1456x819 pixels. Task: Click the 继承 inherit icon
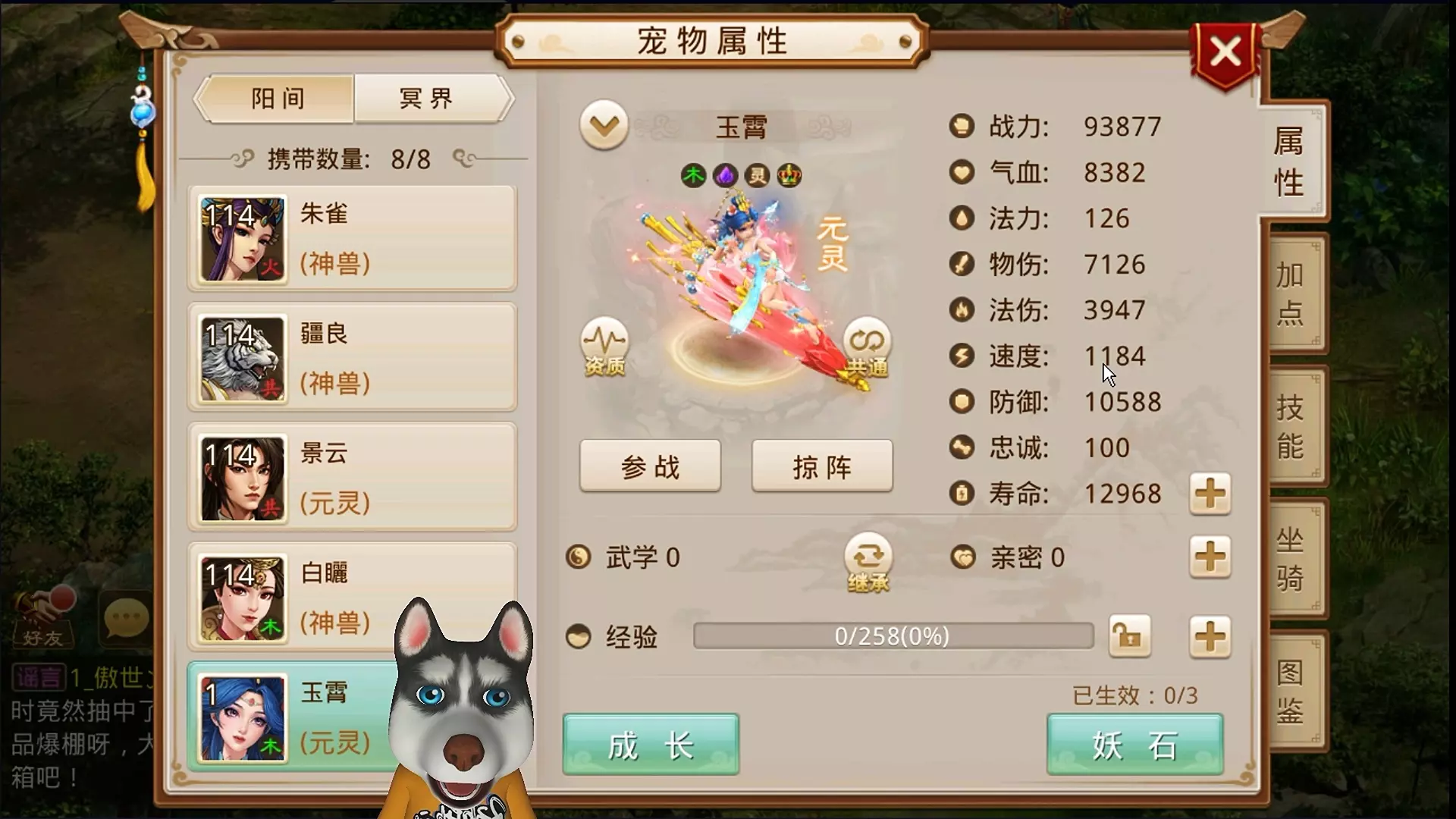pyautogui.click(x=868, y=563)
